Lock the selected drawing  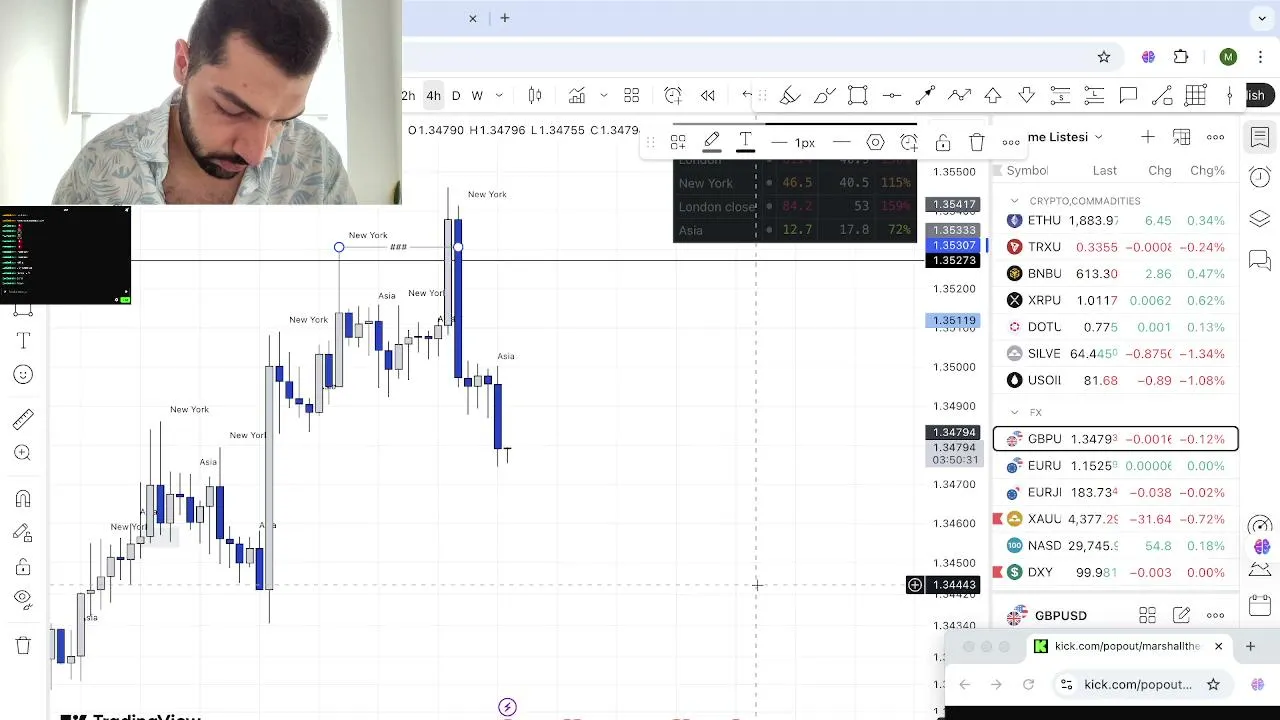943,143
